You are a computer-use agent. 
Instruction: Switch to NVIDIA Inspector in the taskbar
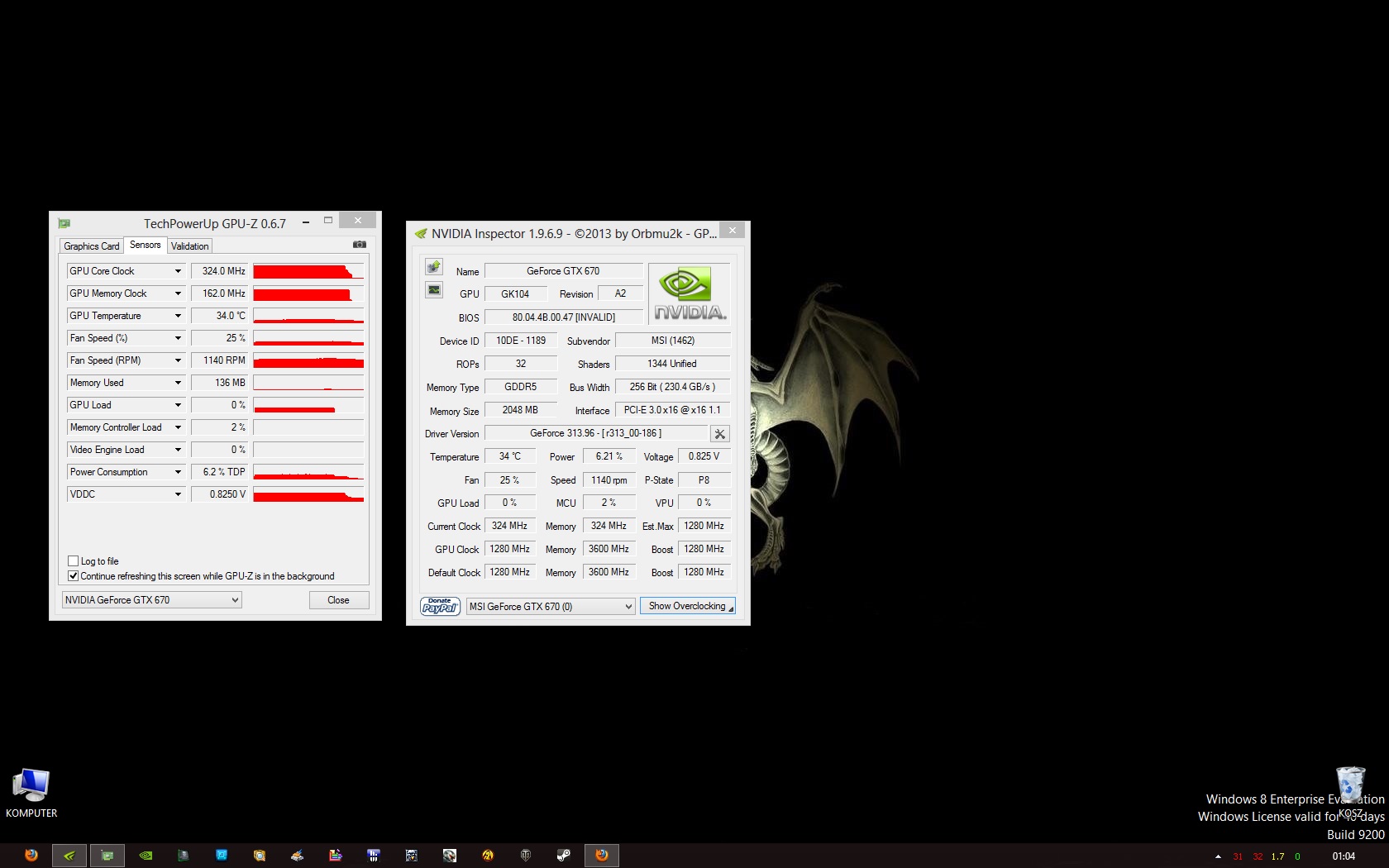[x=69, y=856]
